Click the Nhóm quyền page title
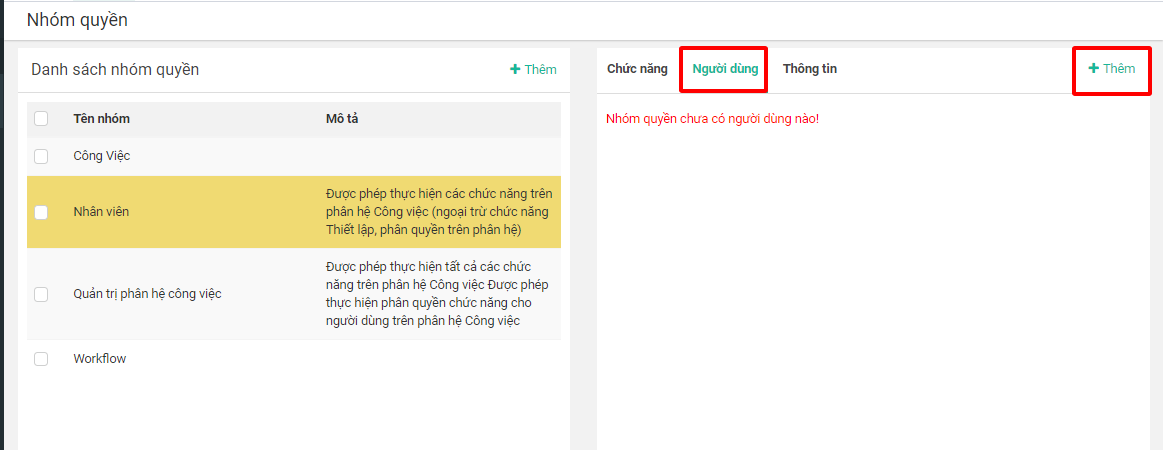 click(77, 20)
